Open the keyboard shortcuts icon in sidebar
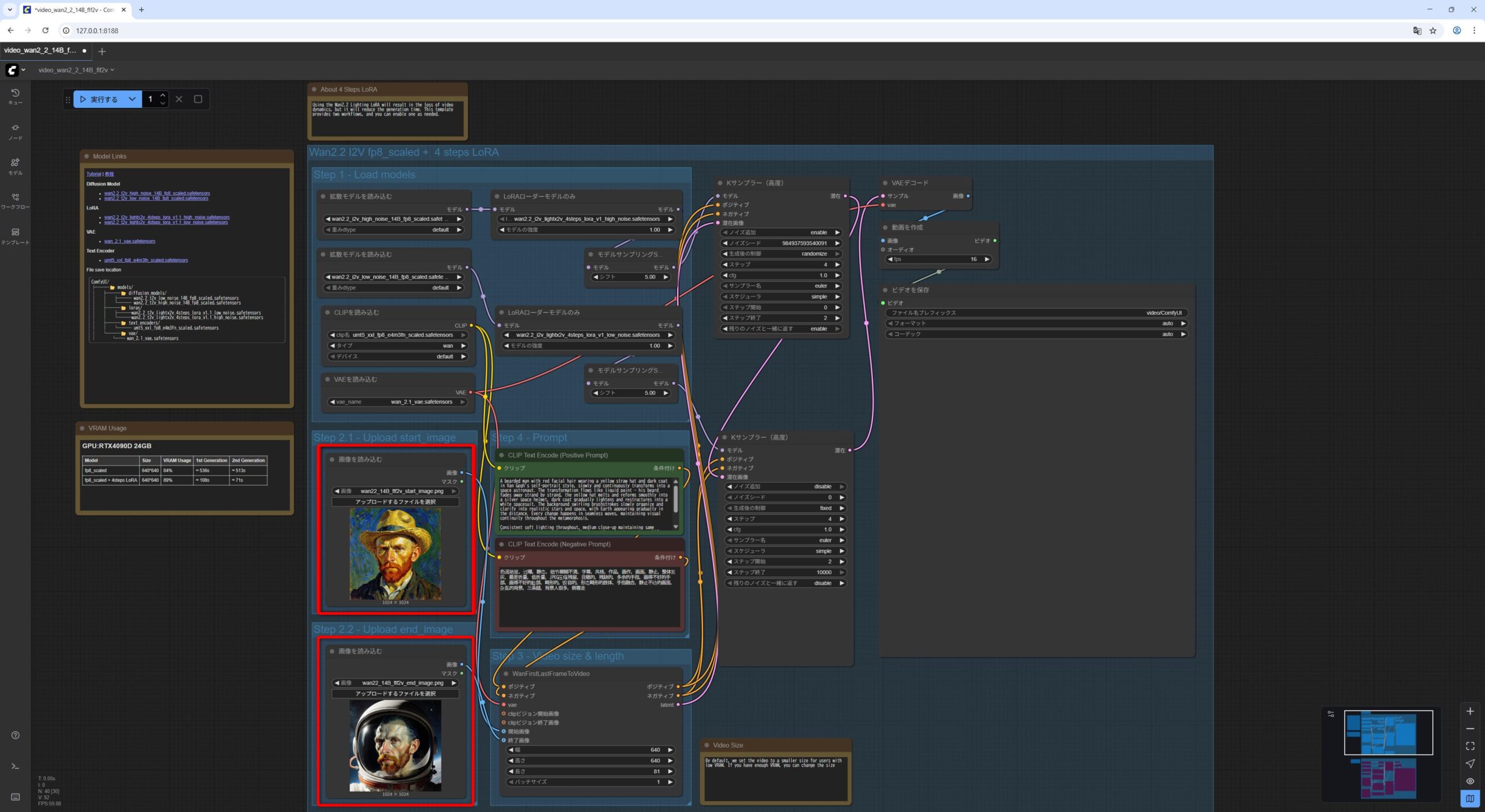Viewport: 1485px width, 812px height. click(16, 797)
